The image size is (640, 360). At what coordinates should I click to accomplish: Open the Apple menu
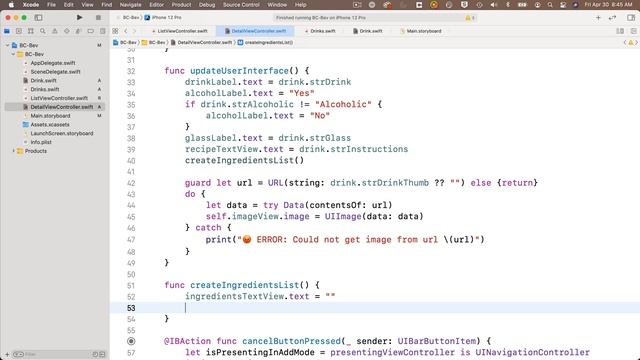coord(11,5)
